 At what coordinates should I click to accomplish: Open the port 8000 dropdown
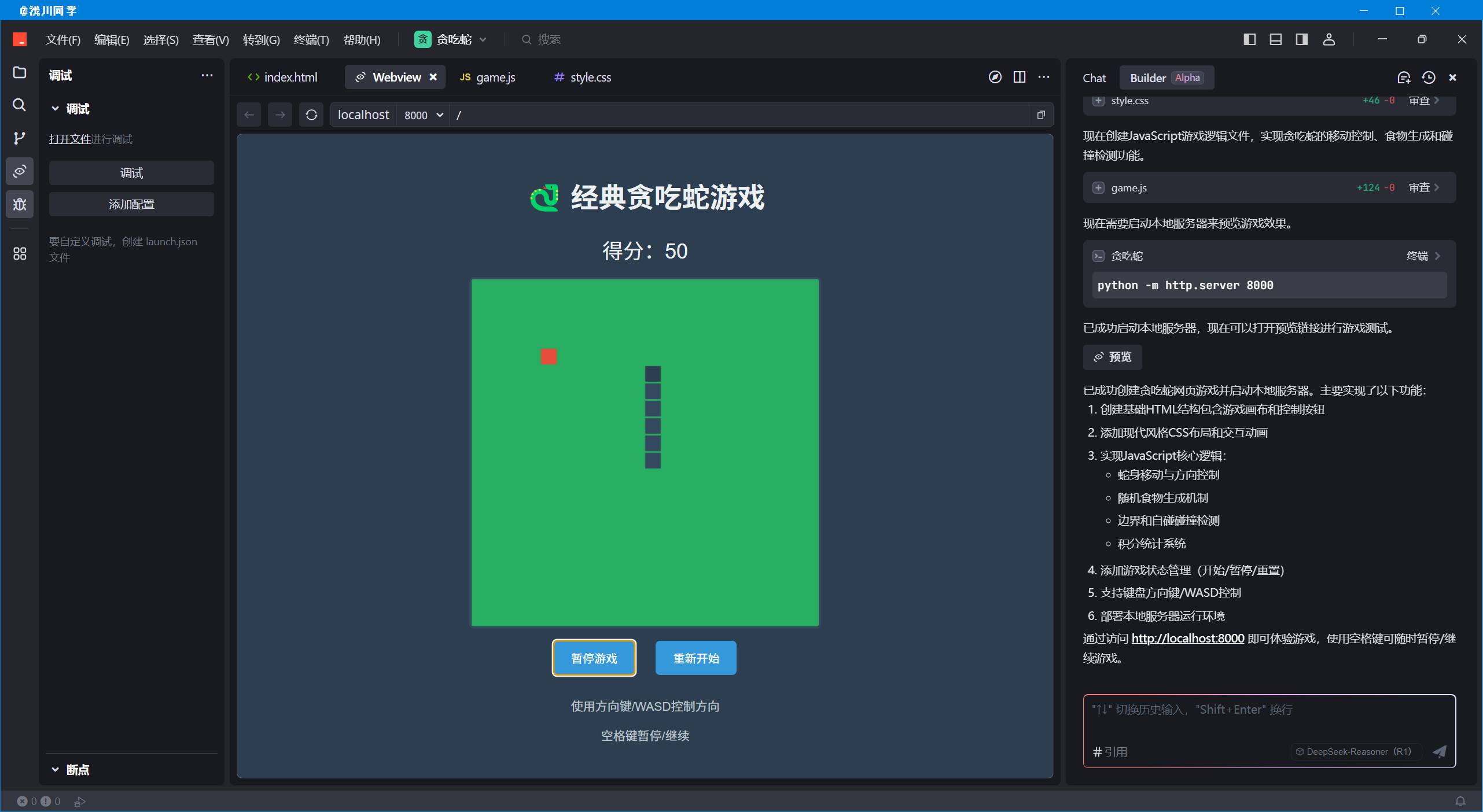click(x=424, y=115)
